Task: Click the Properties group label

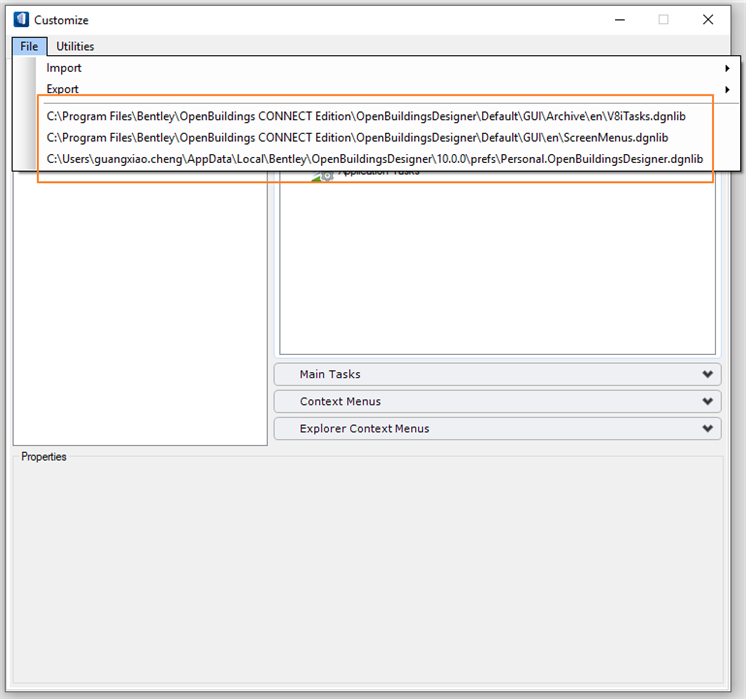Action: 44,457
